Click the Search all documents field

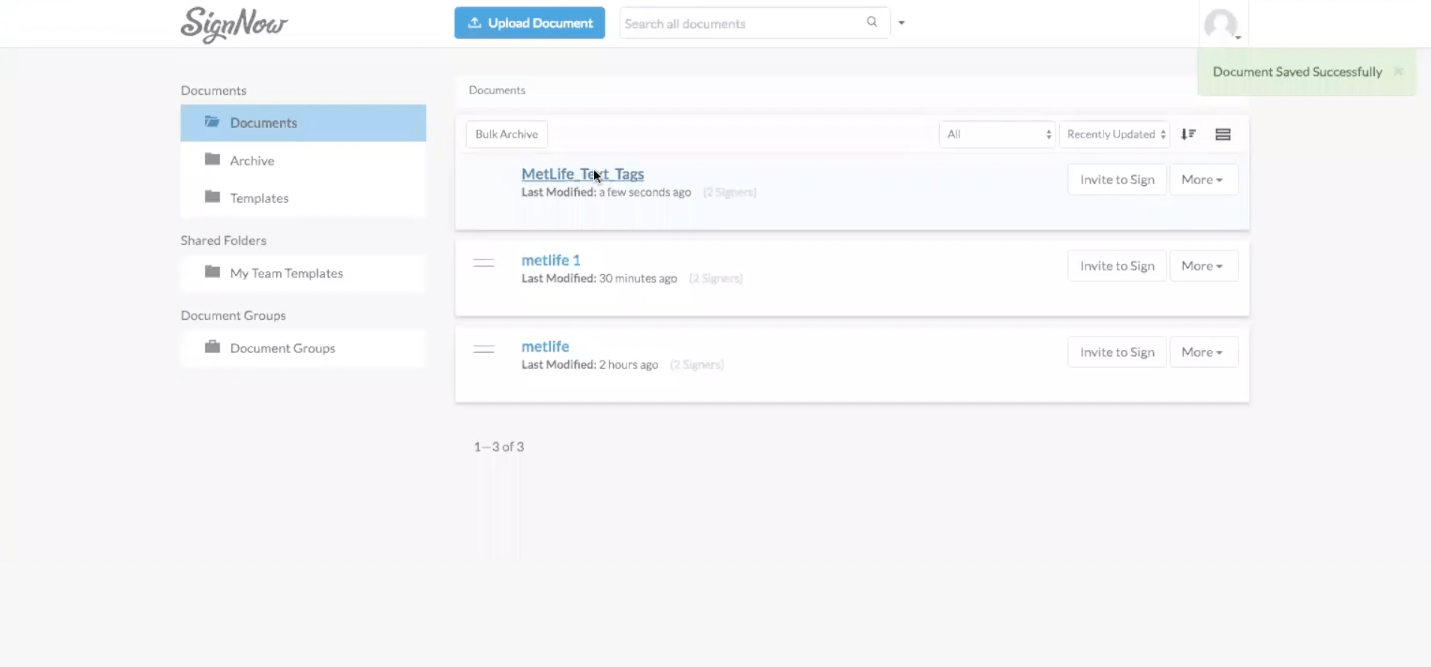tap(740, 23)
